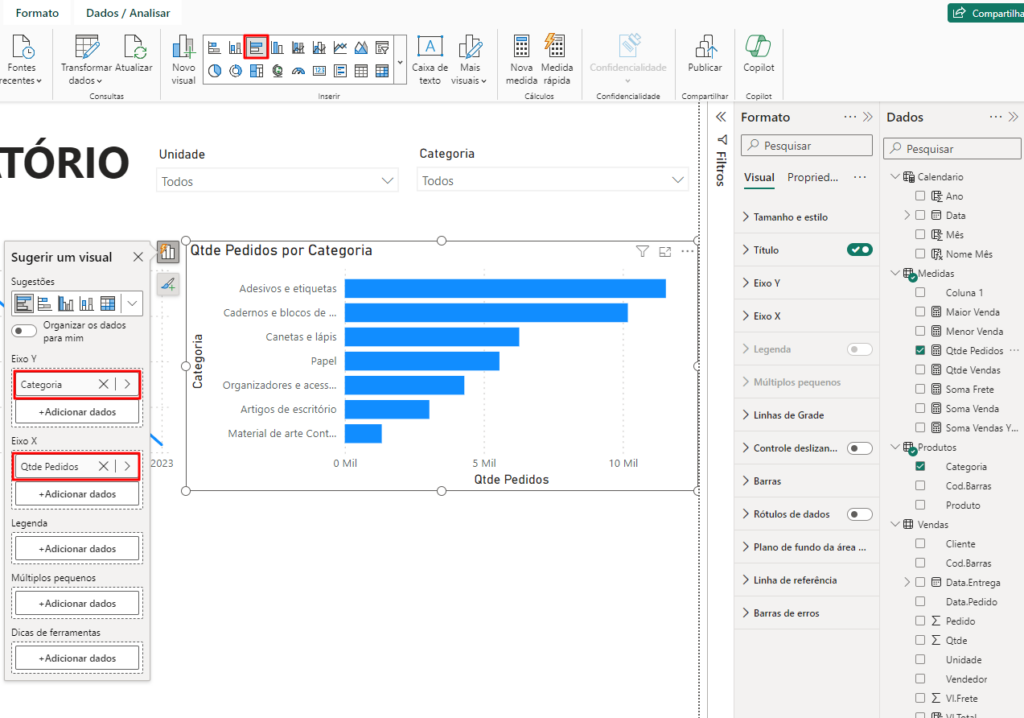Click the Atualizar refresh icon
The width and height of the screenshot is (1024, 718).
(134, 47)
